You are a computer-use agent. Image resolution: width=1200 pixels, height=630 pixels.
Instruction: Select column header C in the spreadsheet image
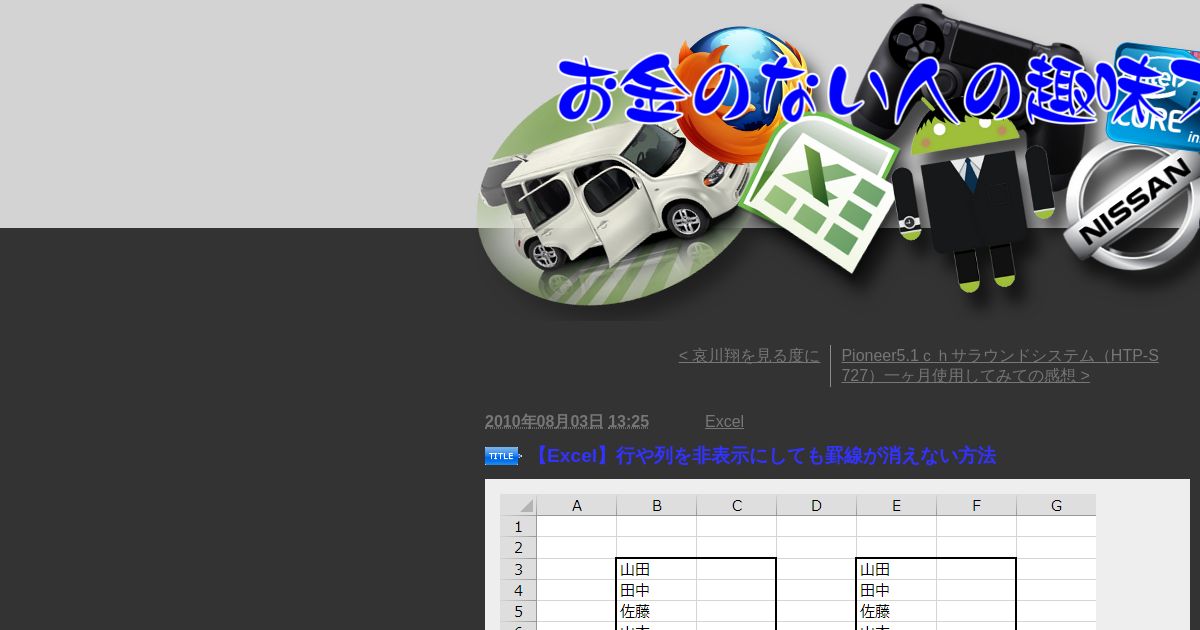pos(737,505)
